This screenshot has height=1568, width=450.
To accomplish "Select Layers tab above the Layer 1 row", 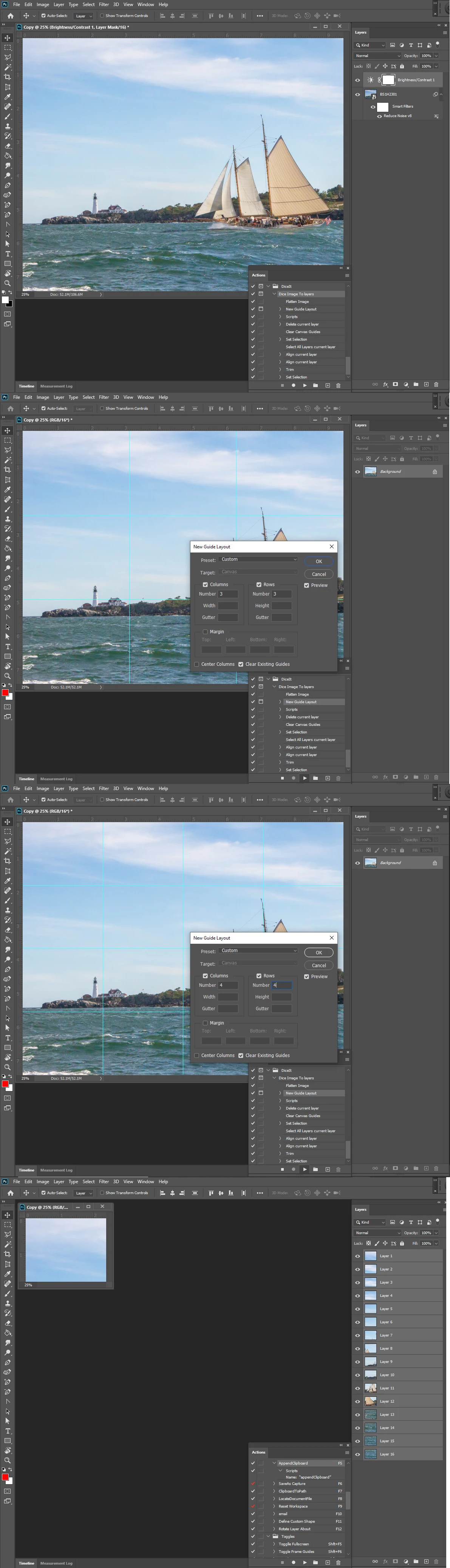I will tap(360, 1210).
